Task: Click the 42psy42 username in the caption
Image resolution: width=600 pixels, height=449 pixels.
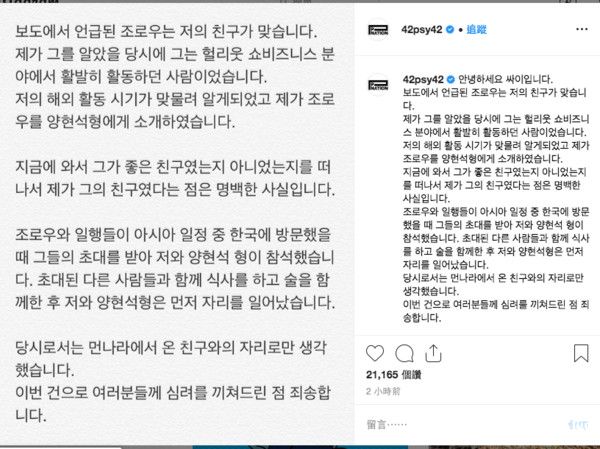Action: tap(423, 79)
